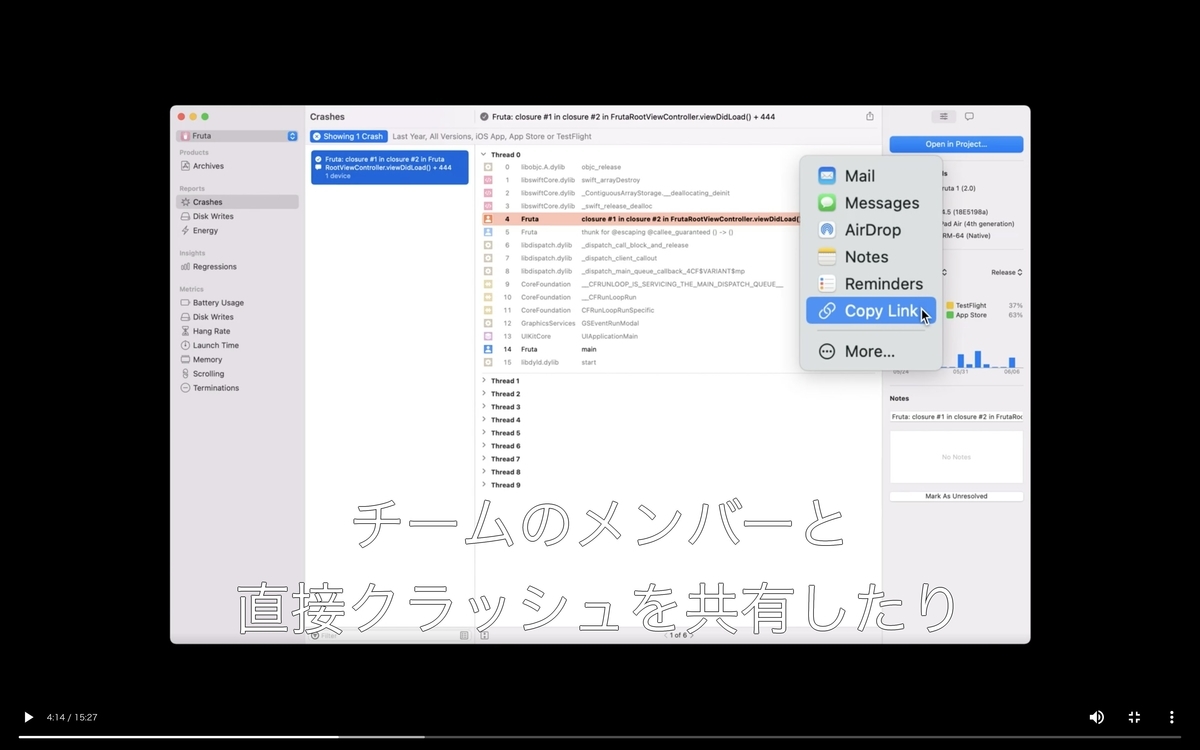Expand Thread 3
Screen dimensions: 1200x750
484,407
